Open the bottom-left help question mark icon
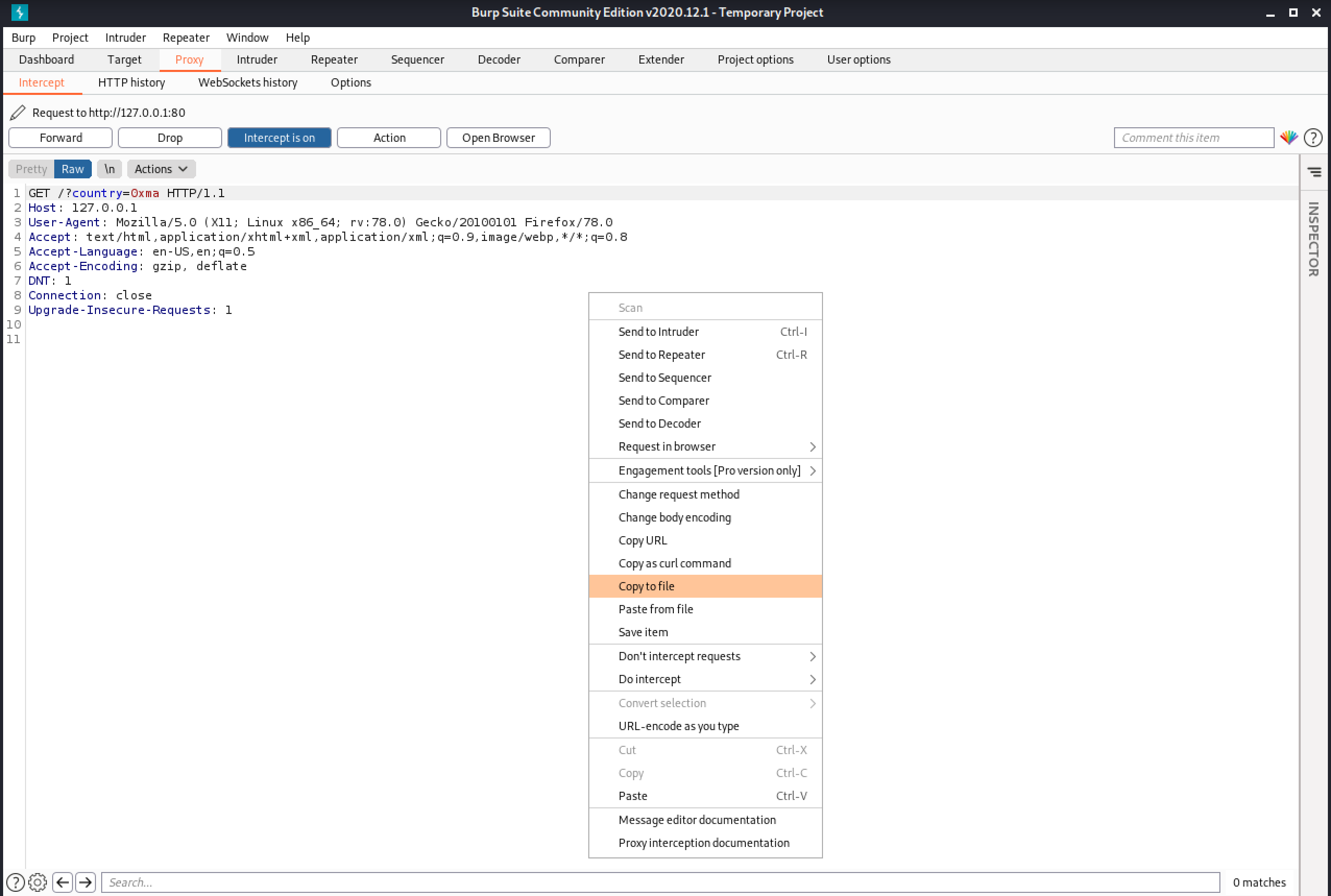 (x=16, y=882)
